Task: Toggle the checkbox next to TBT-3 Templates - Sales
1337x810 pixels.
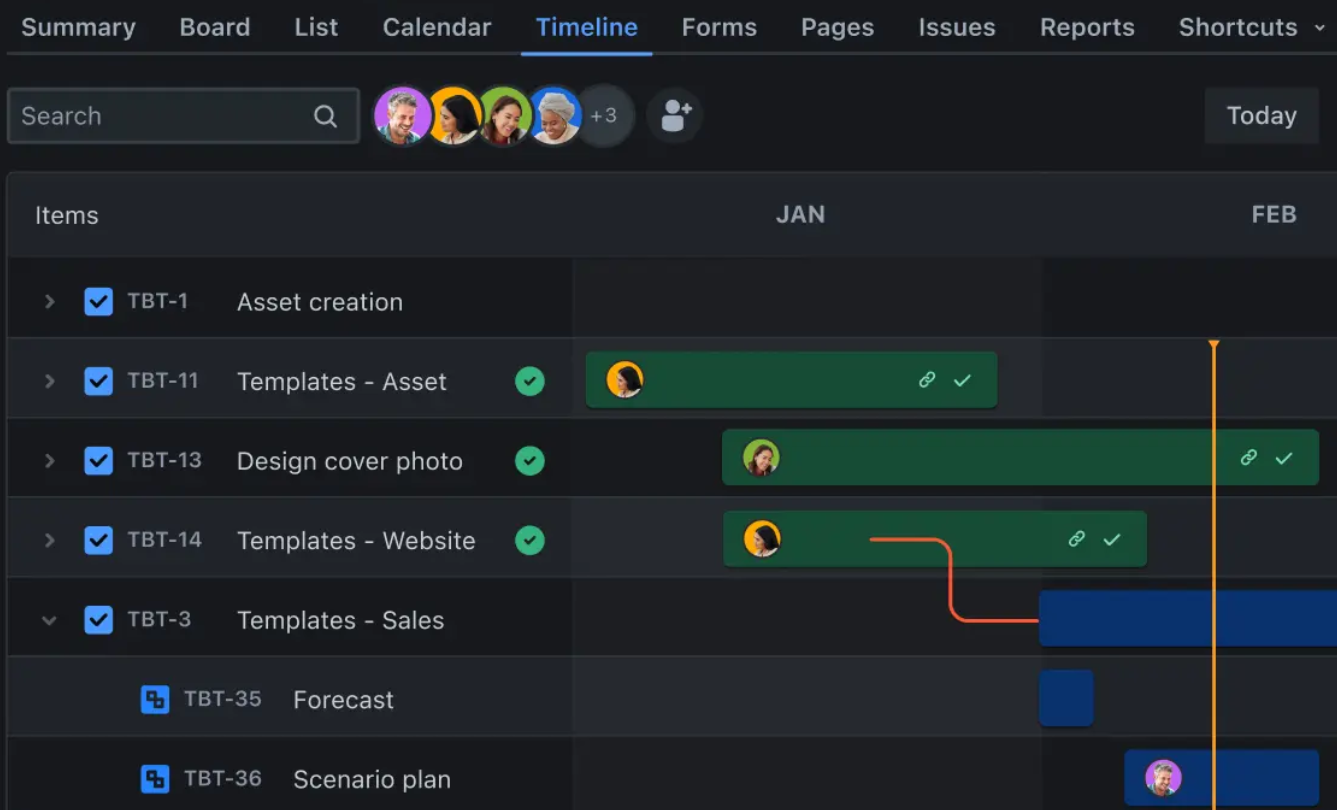Action: click(99, 619)
